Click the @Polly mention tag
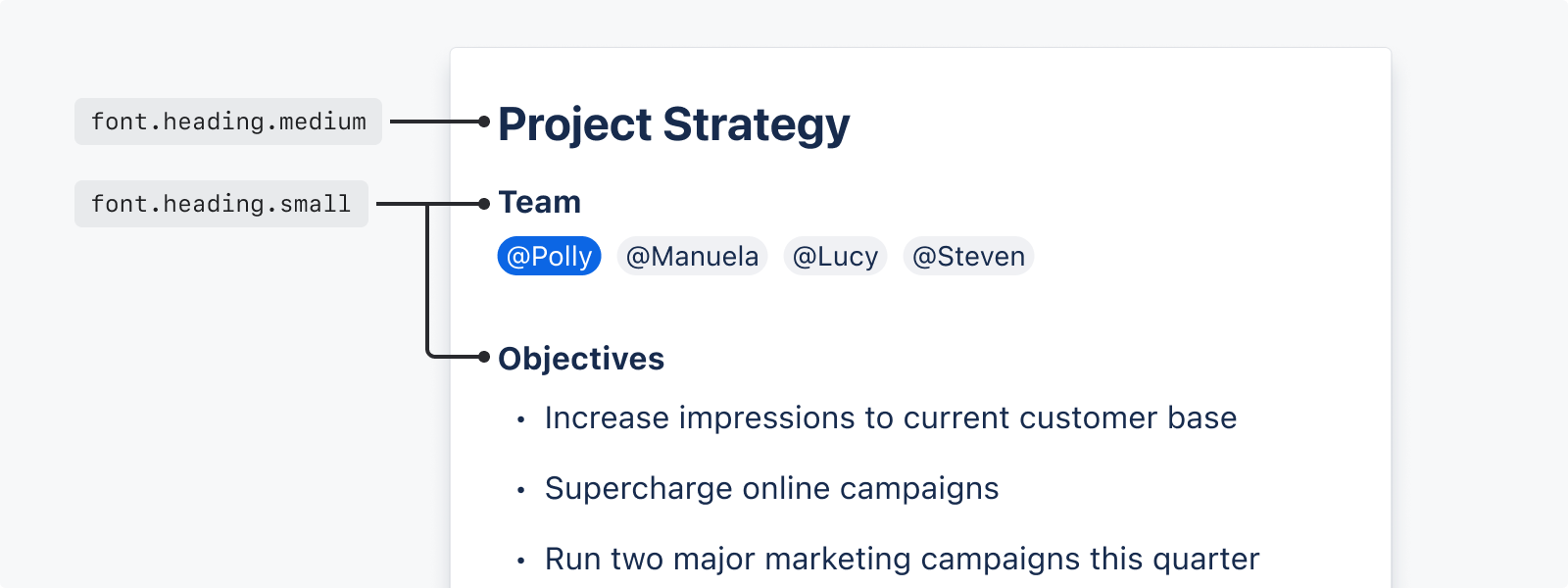Image resolution: width=1568 pixels, height=588 pixels. coord(549,256)
